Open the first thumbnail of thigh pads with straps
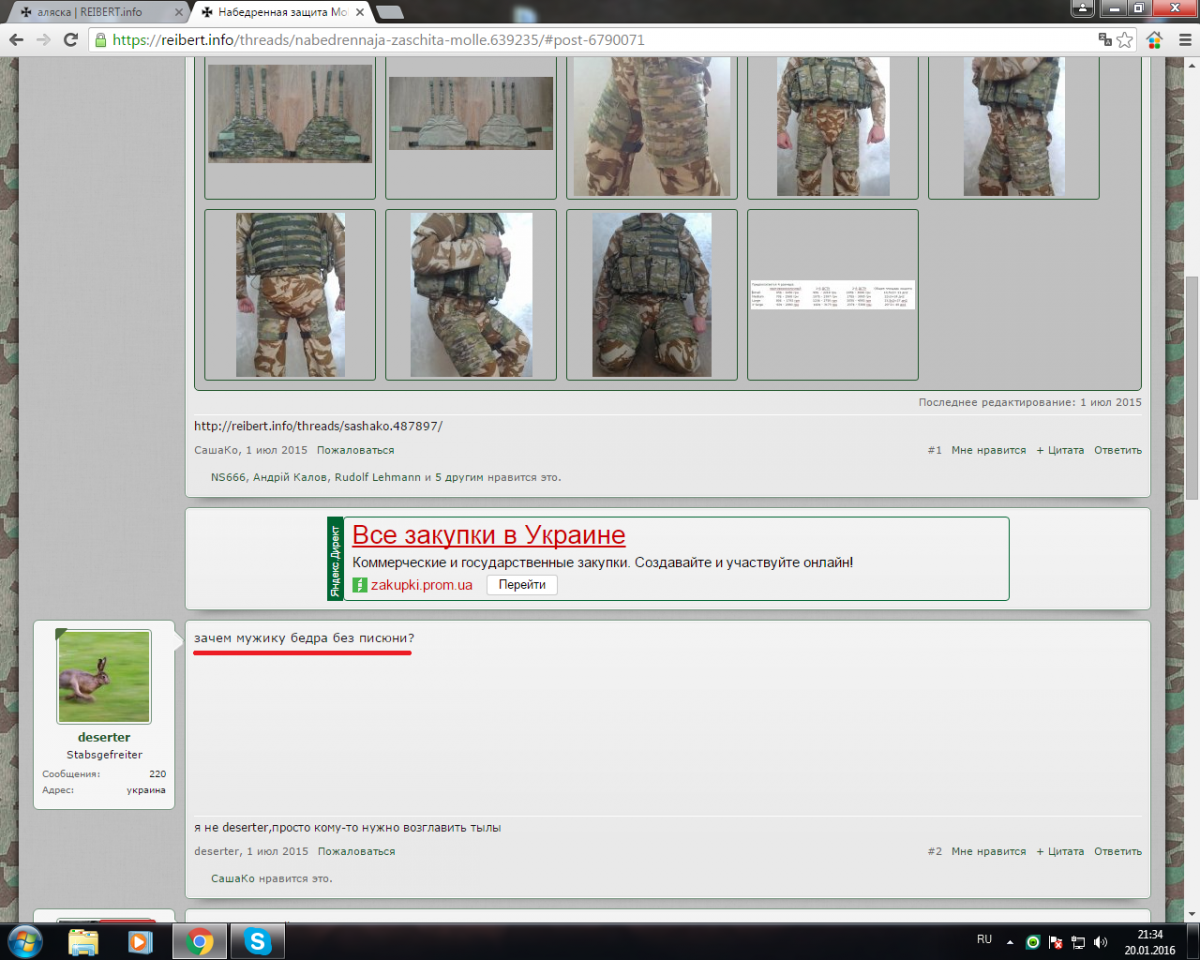 pyautogui.click(x=290, y=113)
